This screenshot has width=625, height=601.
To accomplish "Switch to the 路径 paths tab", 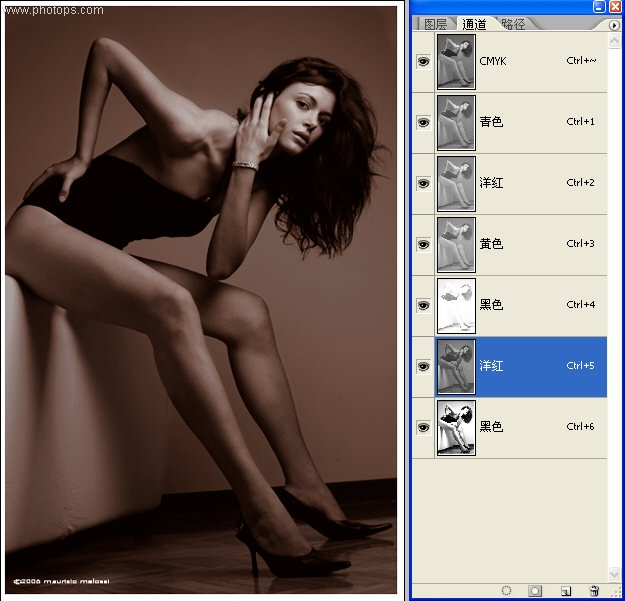I will click(513, 24).
